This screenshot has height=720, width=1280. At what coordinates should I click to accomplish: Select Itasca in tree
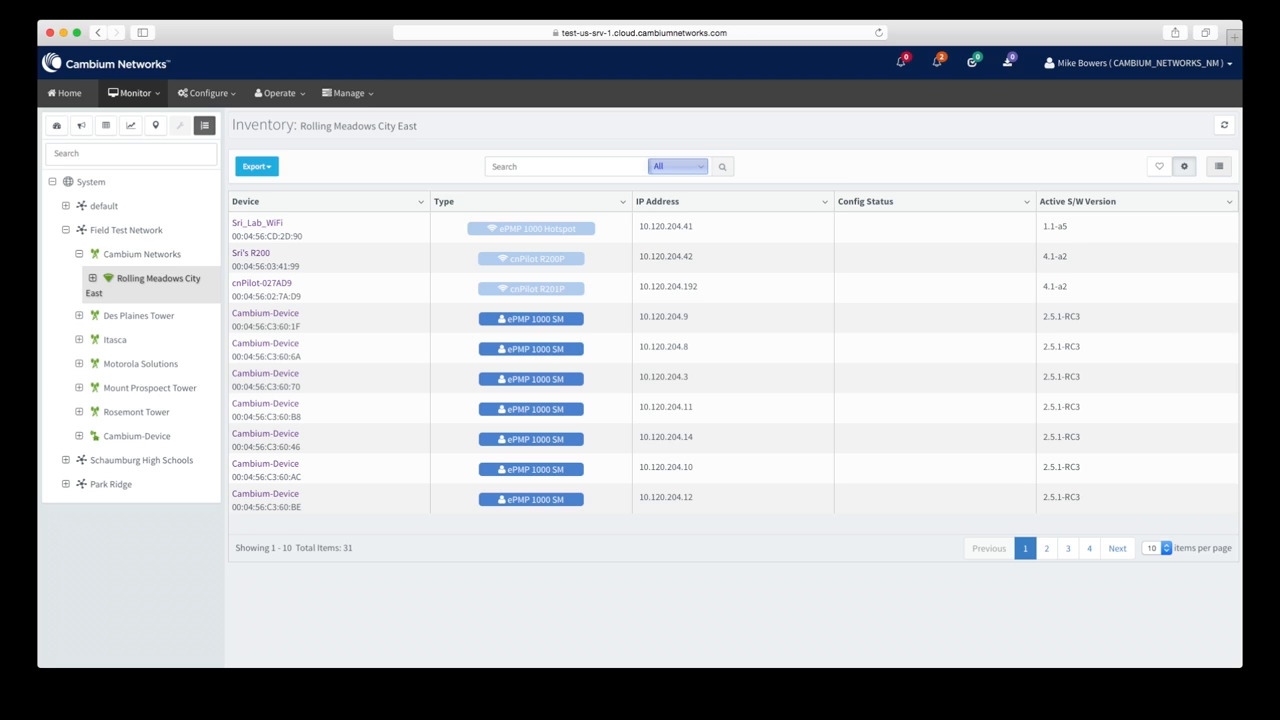[x=115, y=340]
